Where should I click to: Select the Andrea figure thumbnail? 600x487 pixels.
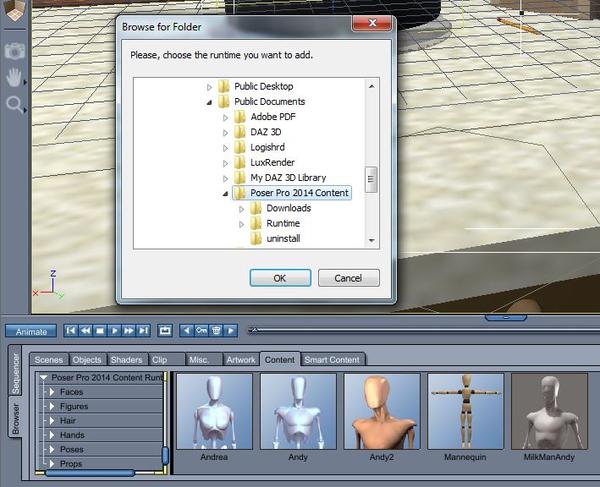tap(214, 411)
